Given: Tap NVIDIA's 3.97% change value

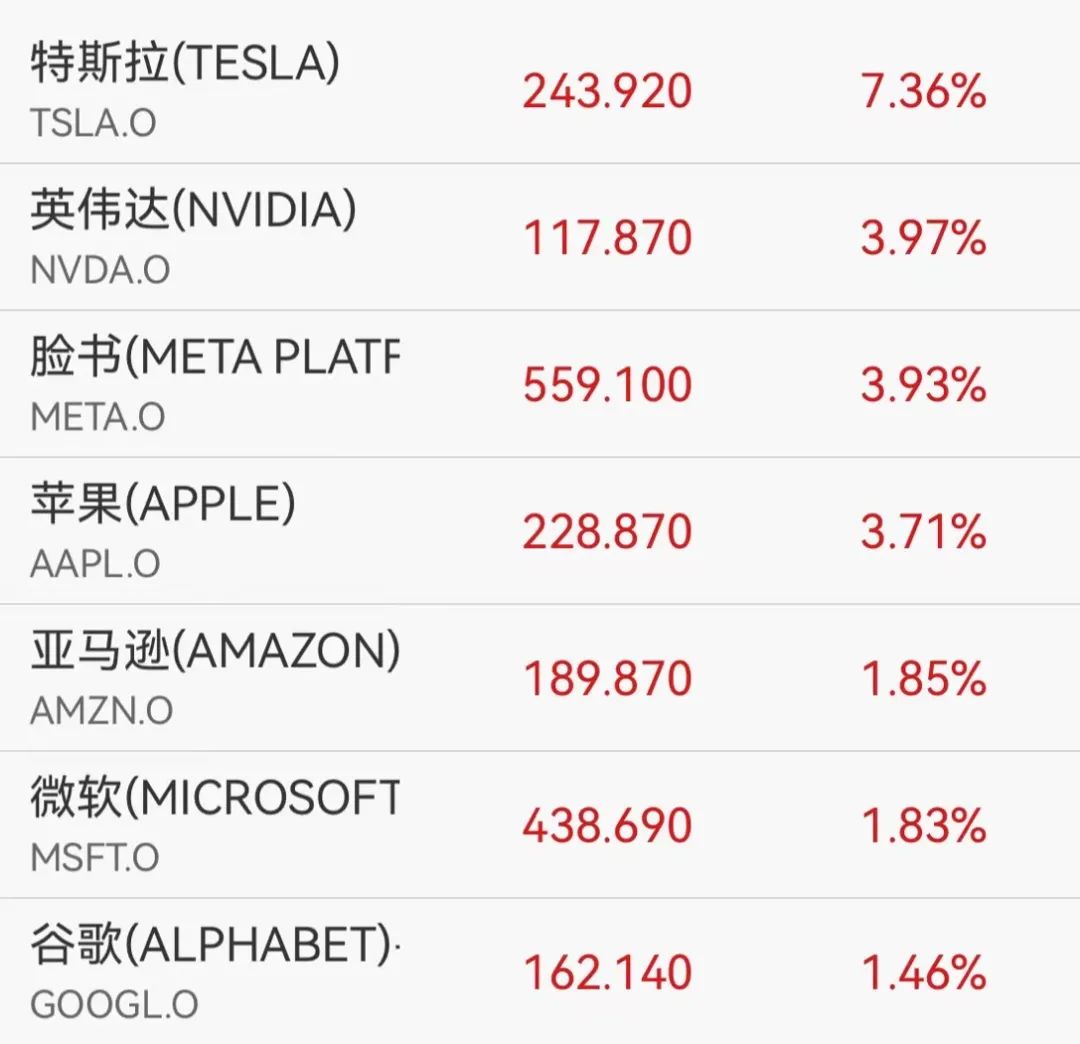Looking at the screenshot, I should (923, 239).
